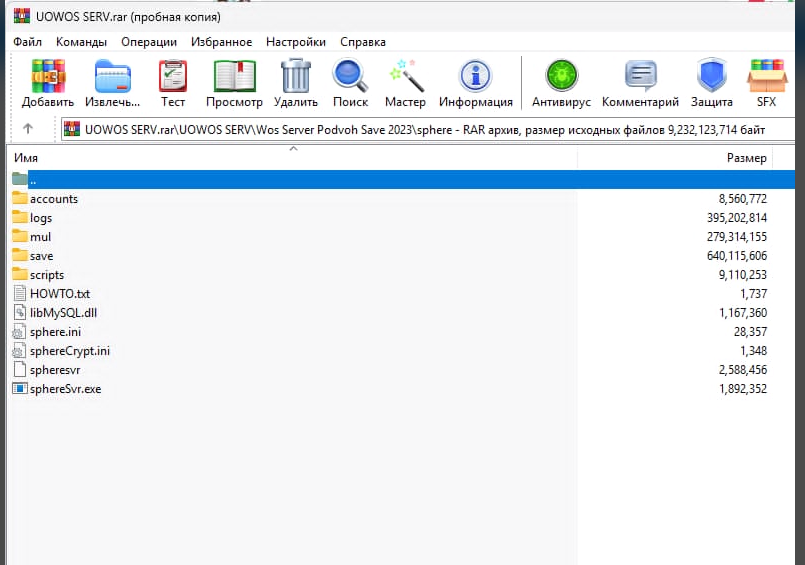Click the sphereSvr.exe application icon
The width and height of the screenshot is (805, 565).
tap(20, 388)
